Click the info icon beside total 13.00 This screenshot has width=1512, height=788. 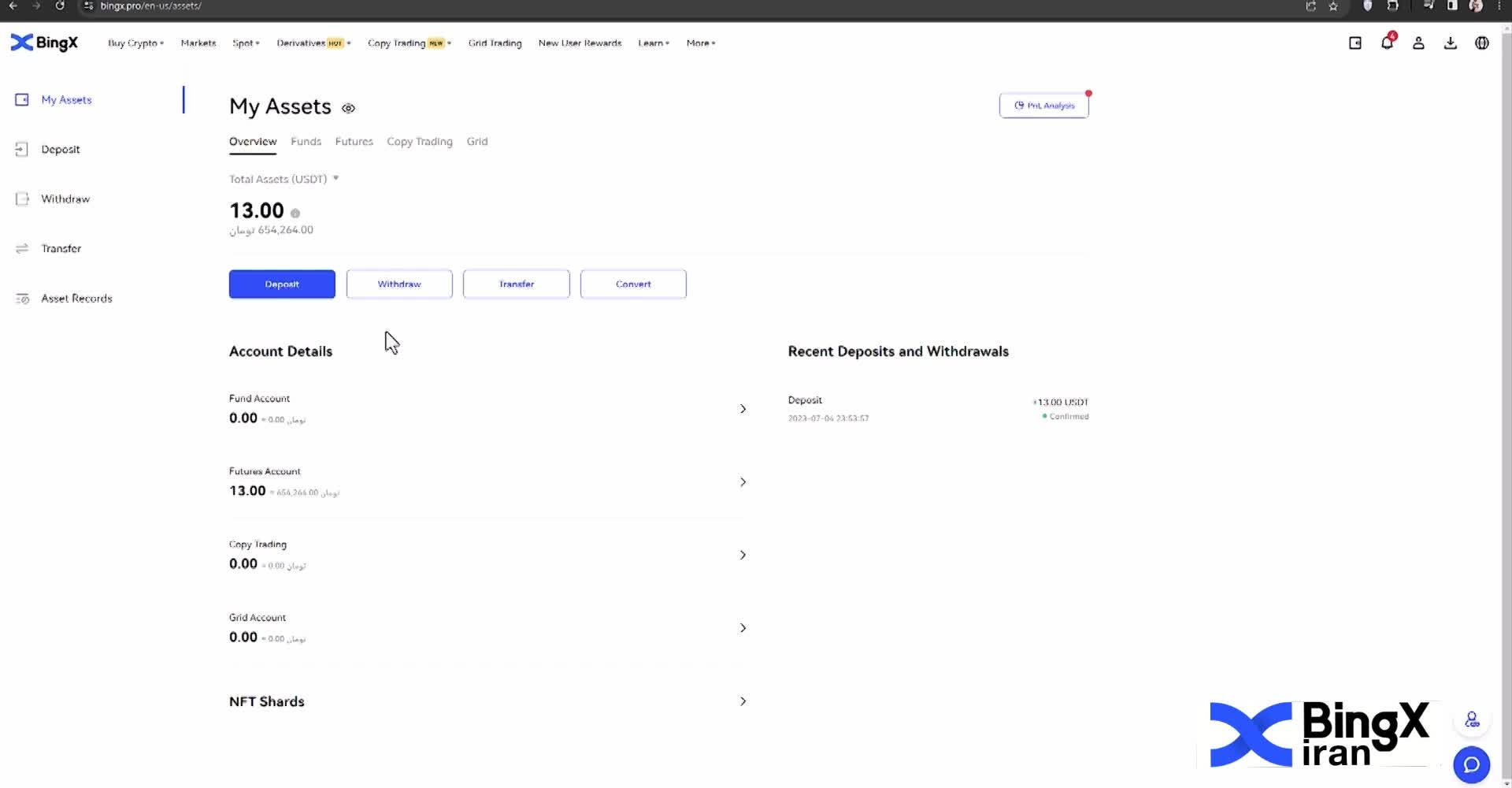tap(295, 214)
